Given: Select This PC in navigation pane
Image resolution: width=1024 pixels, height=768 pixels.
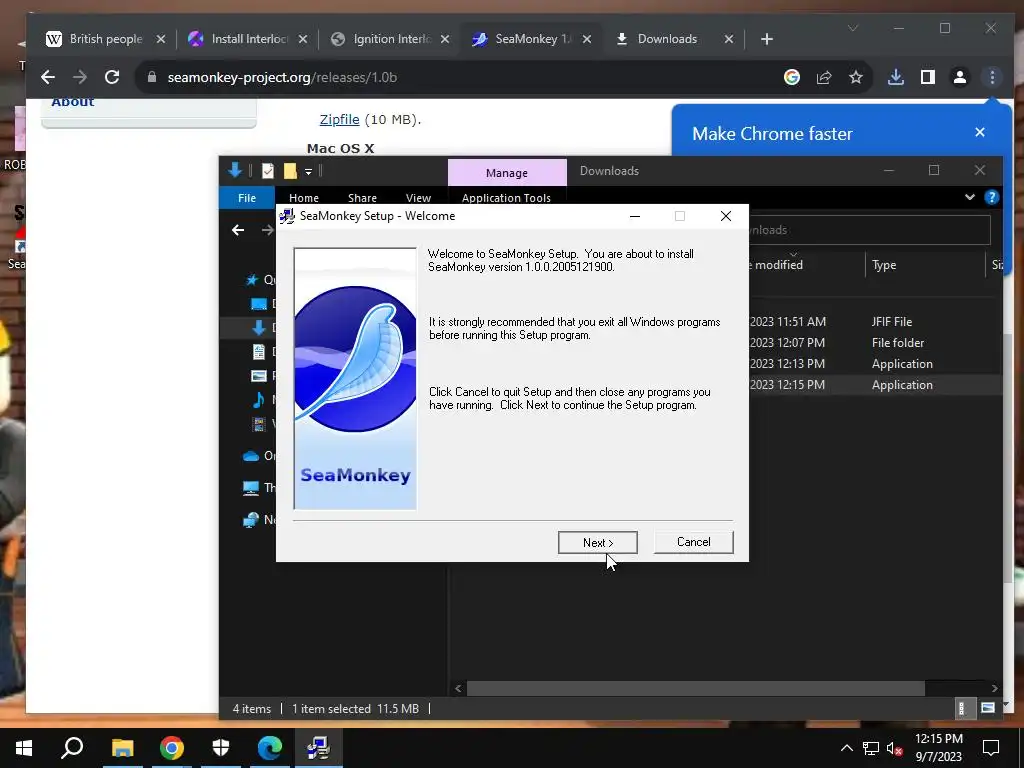Looking at the screenshot, I should (x=251, y=488).
